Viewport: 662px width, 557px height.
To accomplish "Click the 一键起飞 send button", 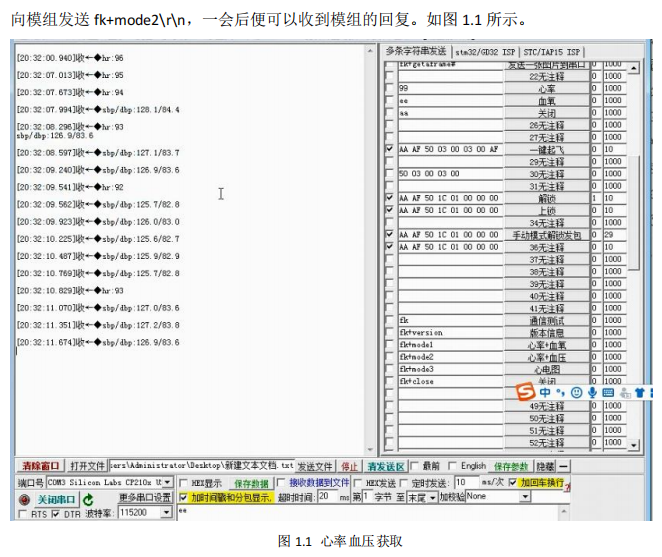I will [x=547, y=149].
